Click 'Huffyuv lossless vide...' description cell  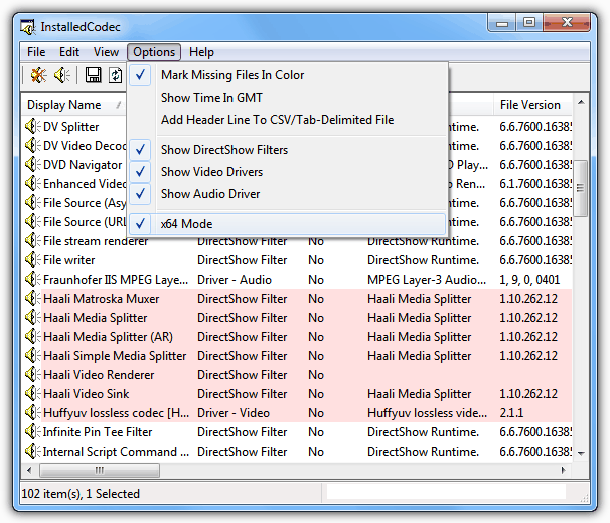point(427,412)
